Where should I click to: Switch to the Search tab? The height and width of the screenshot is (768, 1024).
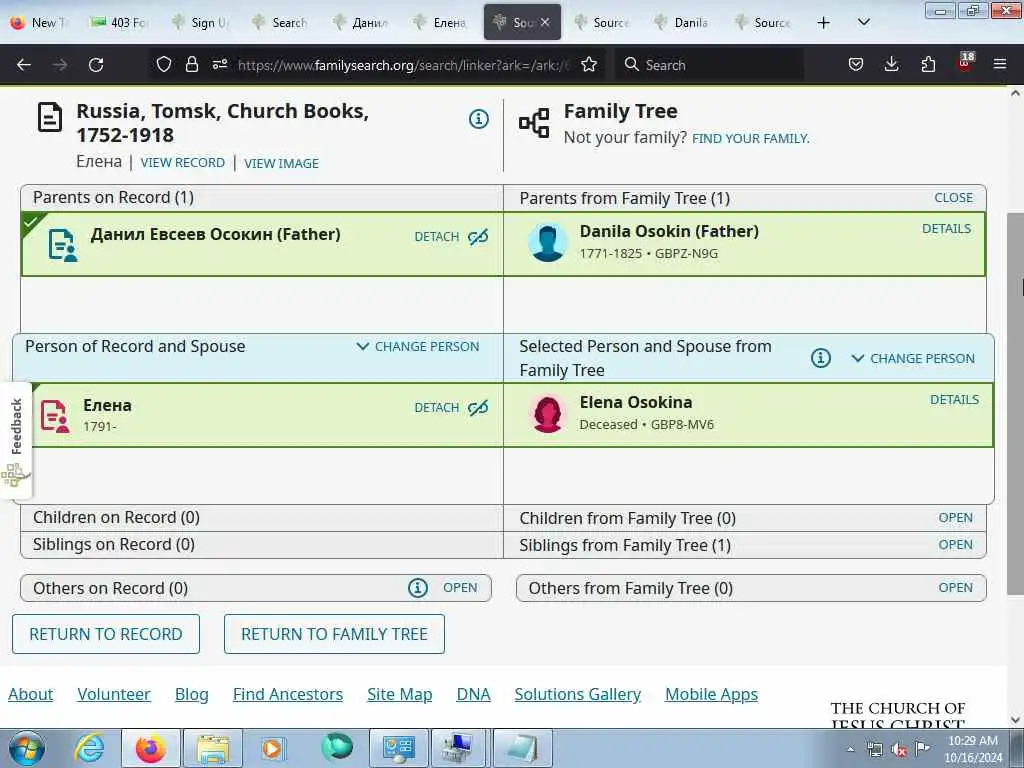pyautogui.click(x=281, y=22)
